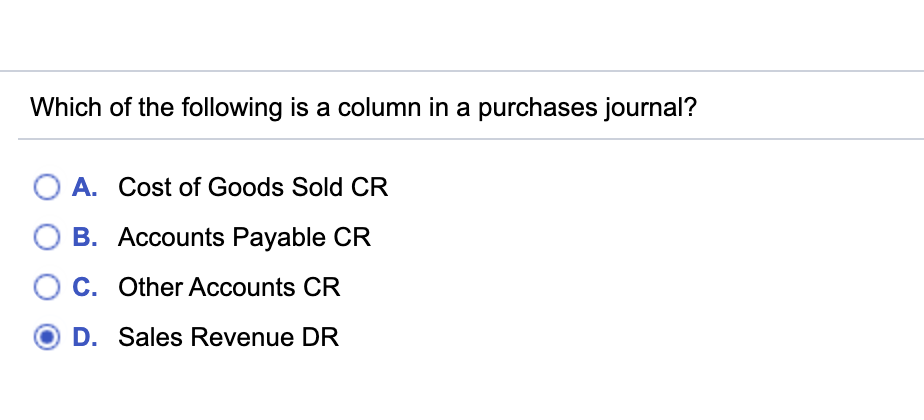Mark the radio button beside option C
This screenshot has width=924, height=420.
pyautogui.click(x=47, y=287)
